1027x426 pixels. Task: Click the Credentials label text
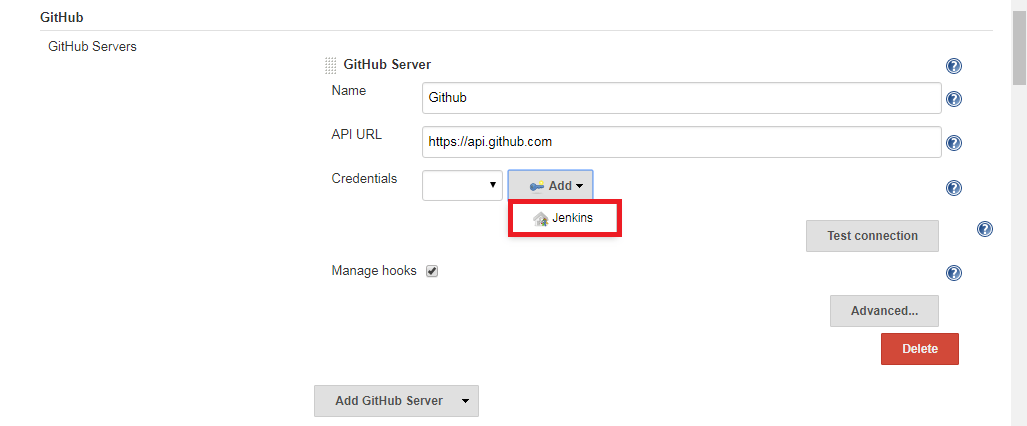364,178
